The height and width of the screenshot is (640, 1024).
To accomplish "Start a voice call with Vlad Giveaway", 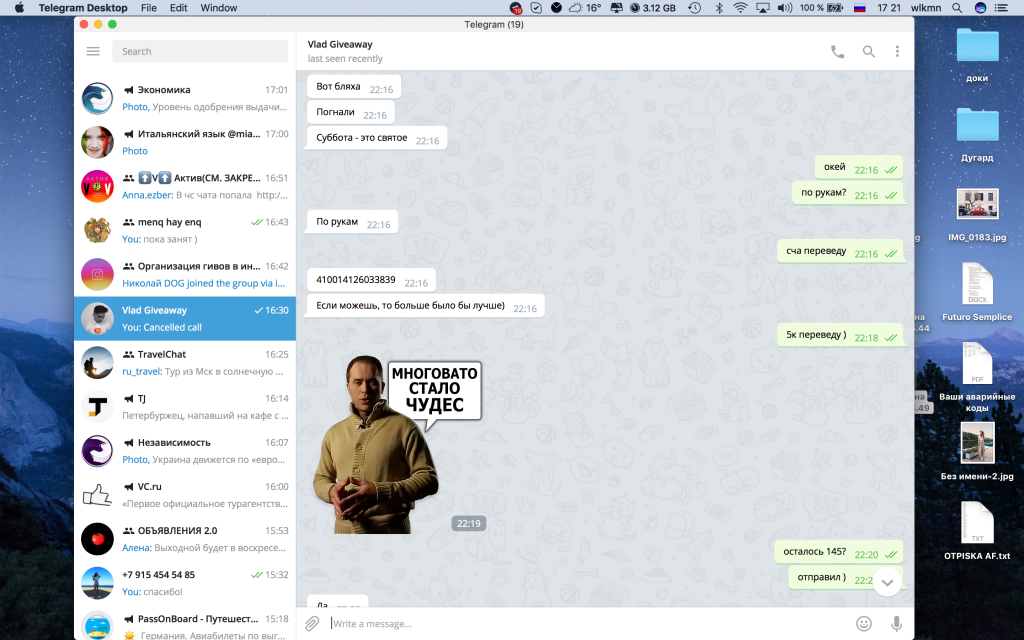I will [x=837, y=52].
